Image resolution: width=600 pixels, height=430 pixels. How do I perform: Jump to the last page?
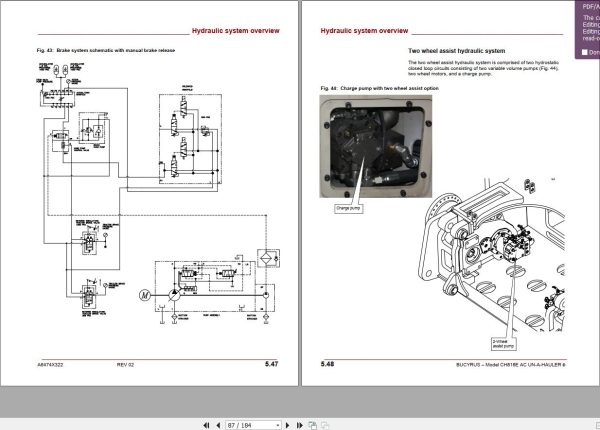tap(300, 425)
